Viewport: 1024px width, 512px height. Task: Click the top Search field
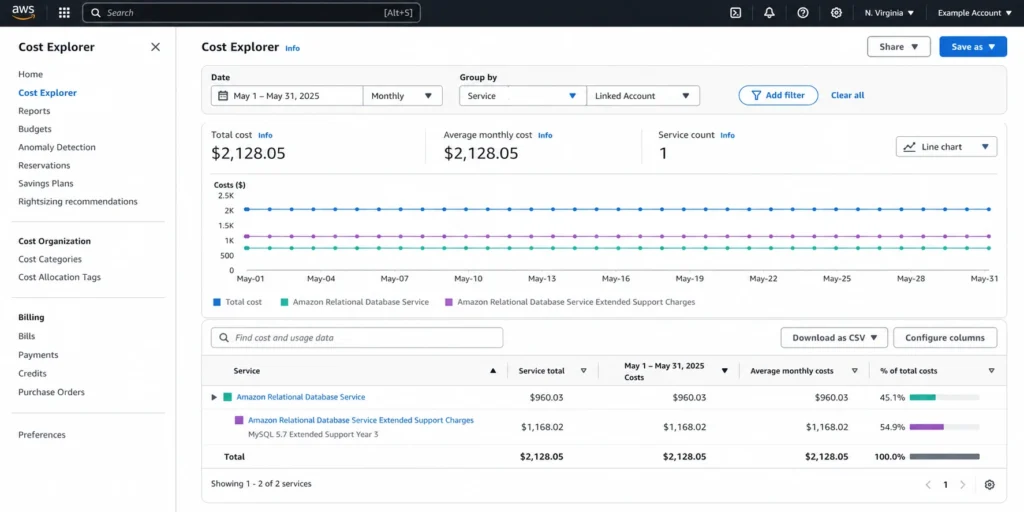[251, 12]
